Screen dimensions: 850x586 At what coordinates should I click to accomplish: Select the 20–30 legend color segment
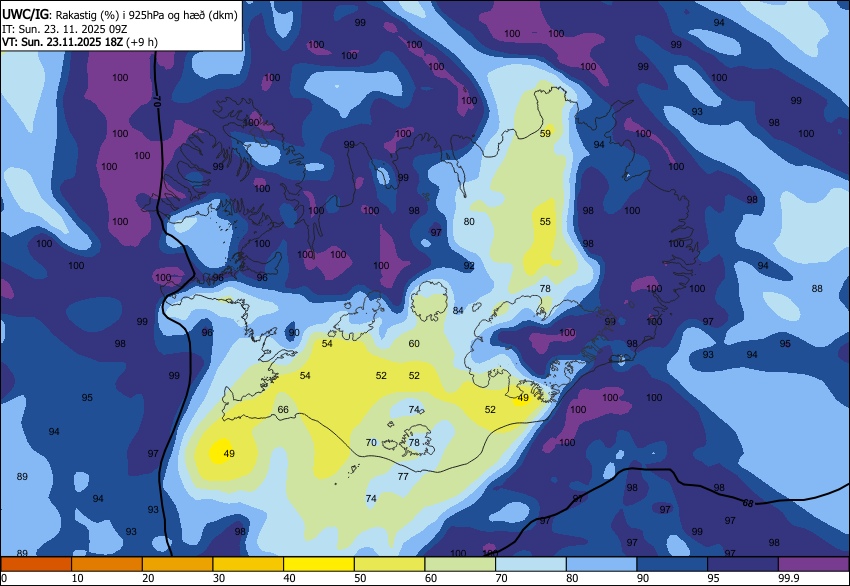[x=177, y=564]
